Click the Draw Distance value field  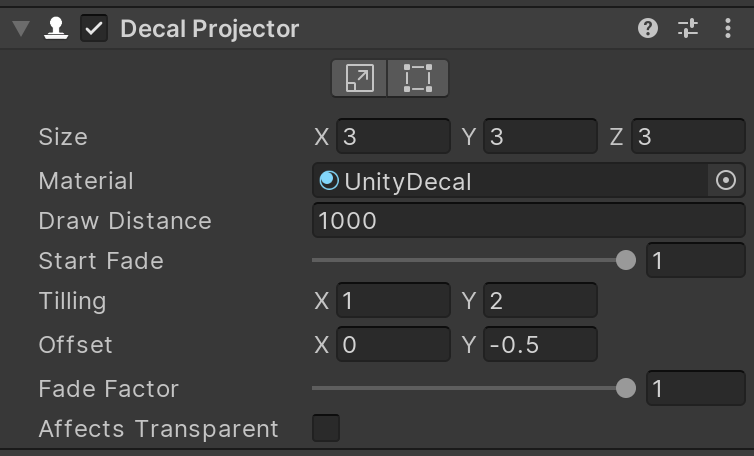click(529, 221)
